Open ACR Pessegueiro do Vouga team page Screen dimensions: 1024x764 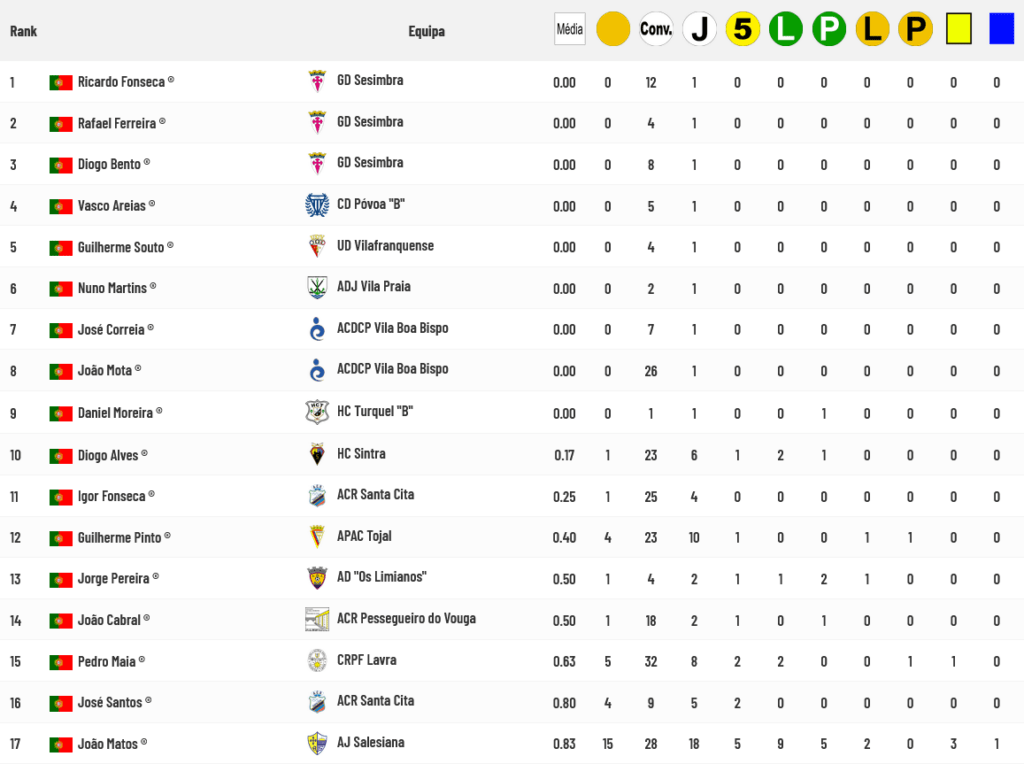[x=406, y=618]
